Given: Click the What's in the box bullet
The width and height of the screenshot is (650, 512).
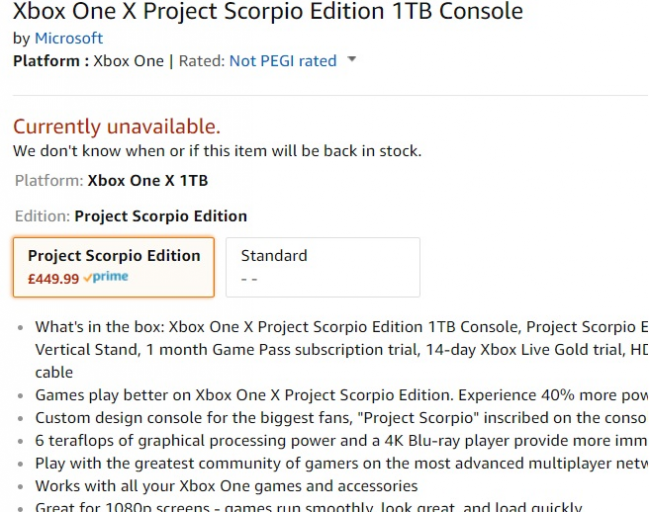Looking at the screenshot, I should pyautogui.click(x=342, y=349).
